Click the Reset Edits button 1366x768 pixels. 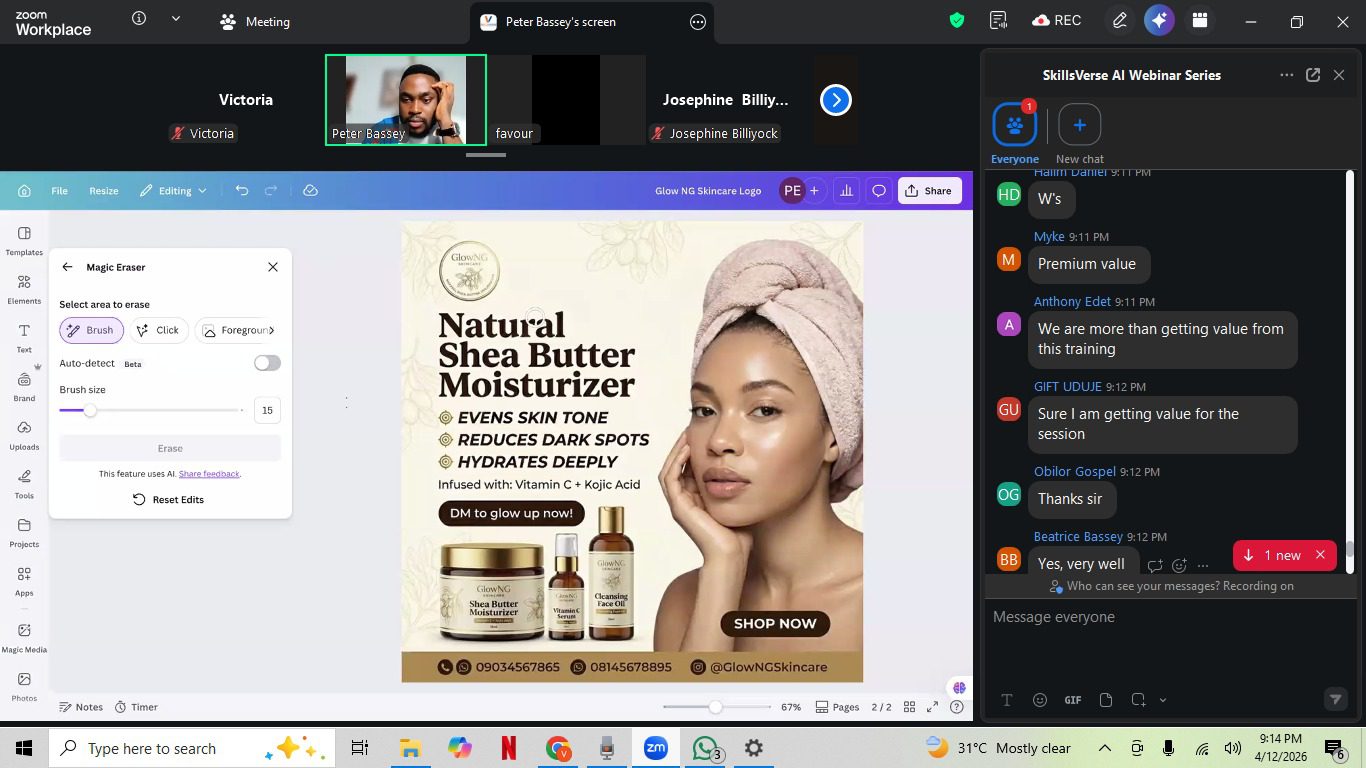[169, 499]
